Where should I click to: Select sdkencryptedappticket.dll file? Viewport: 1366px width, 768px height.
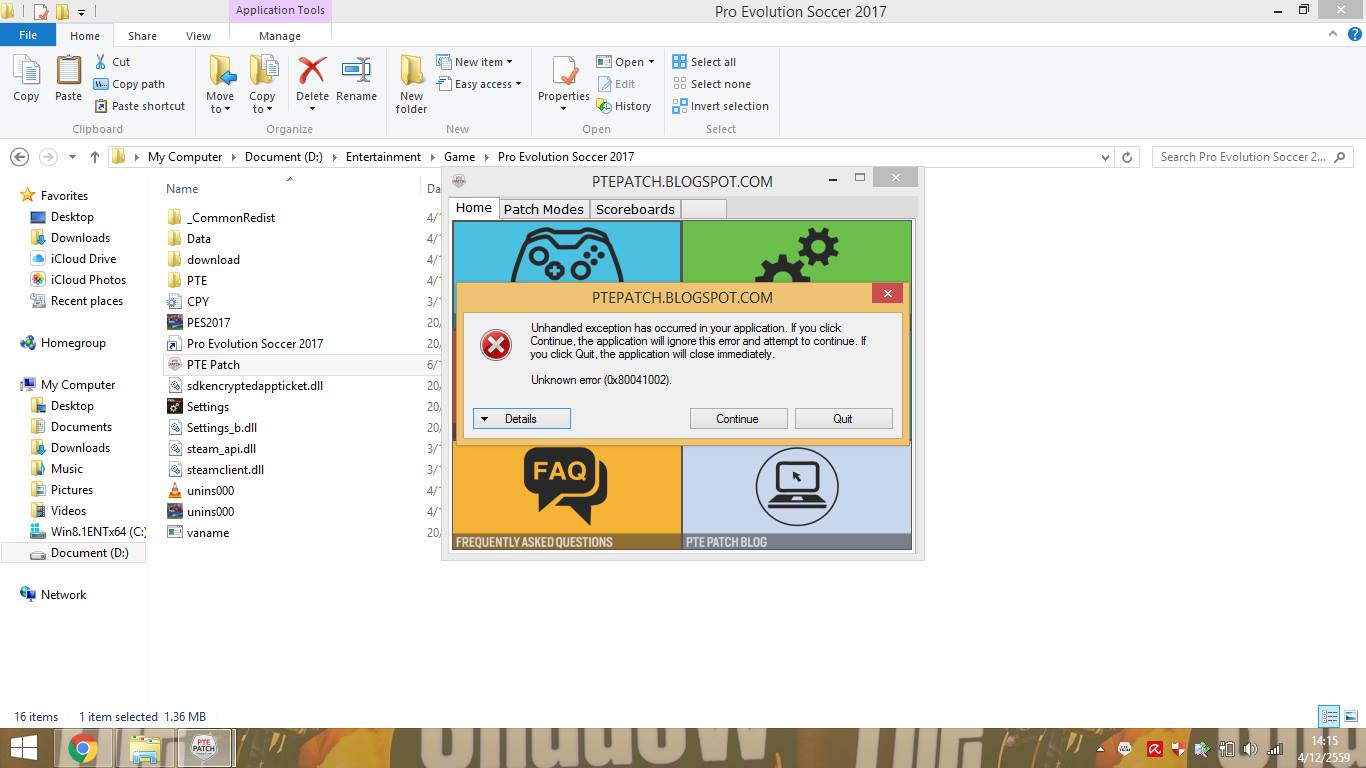tap(254, 386)
